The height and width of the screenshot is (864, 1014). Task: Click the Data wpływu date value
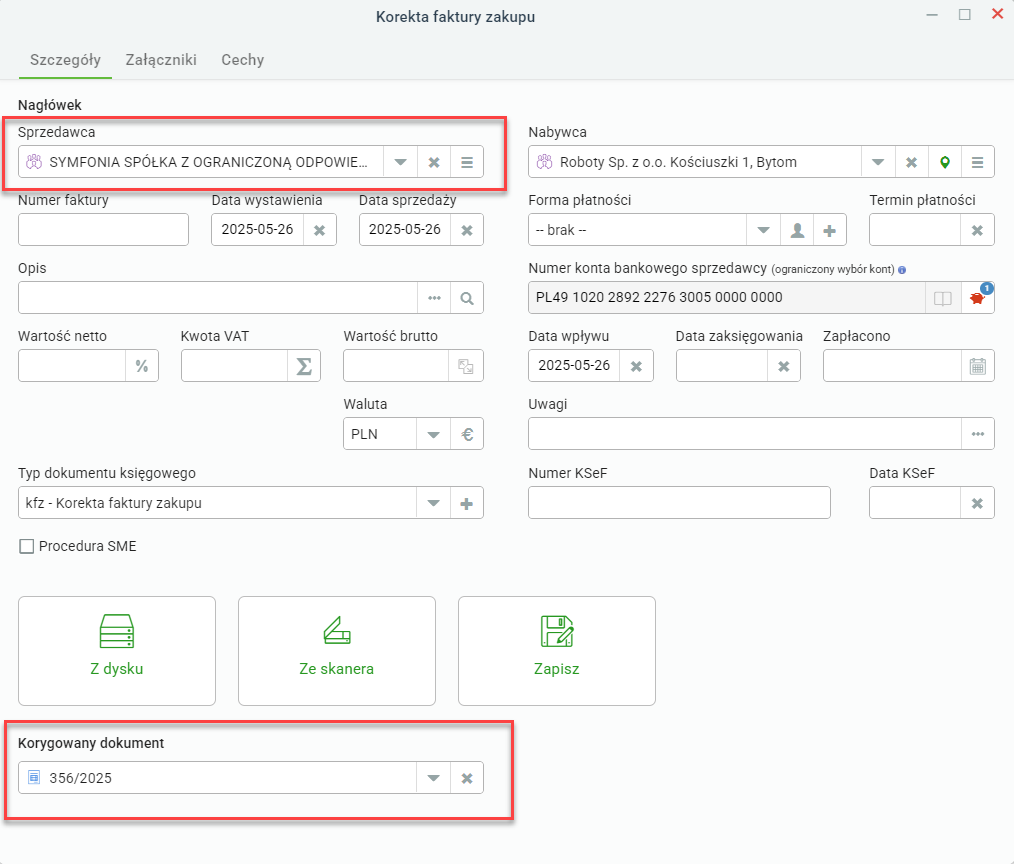[574, 365]
